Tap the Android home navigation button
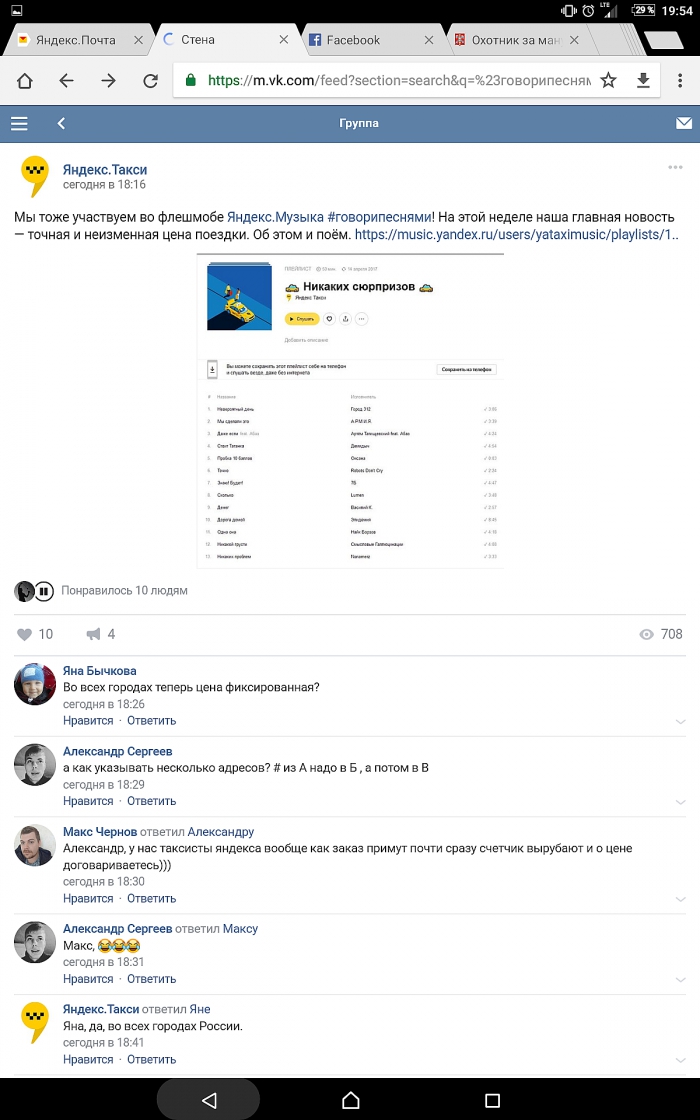 coord(350,1100)
